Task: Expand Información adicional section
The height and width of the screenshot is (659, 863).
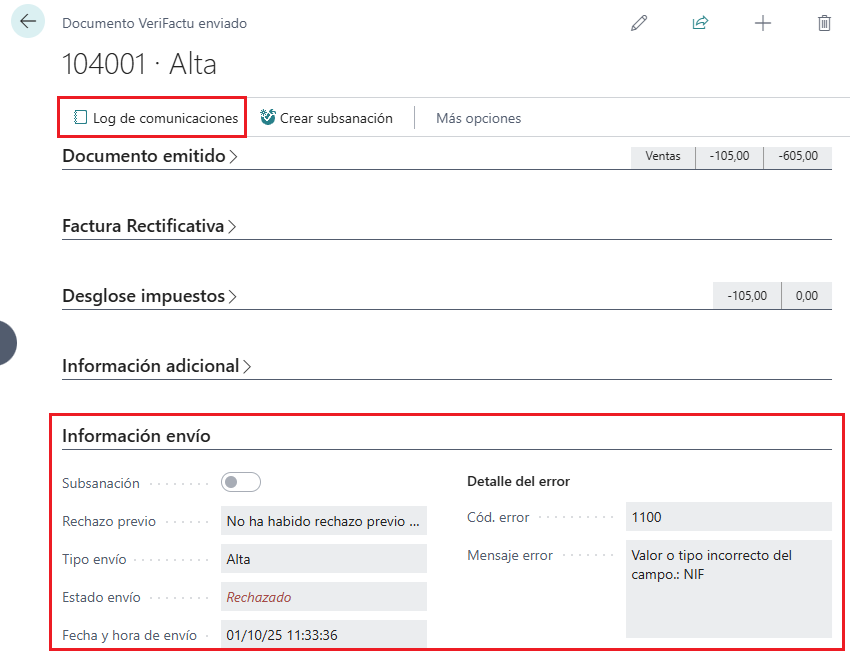Action: click(156, 366)
